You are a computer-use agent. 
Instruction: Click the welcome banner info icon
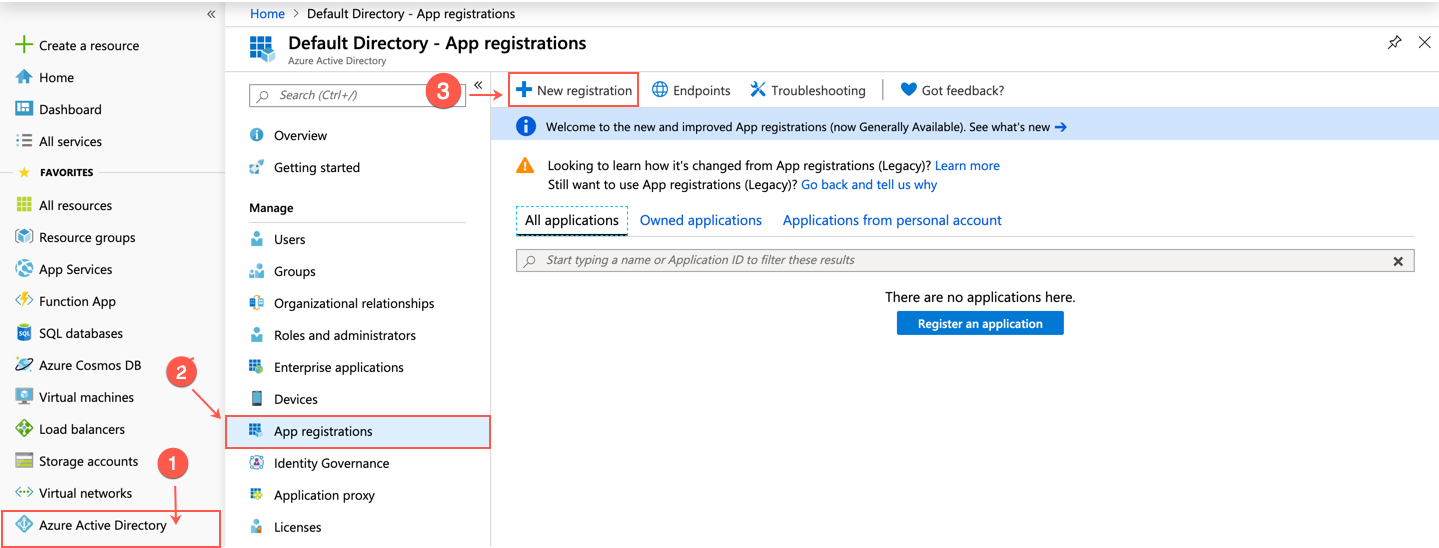525,126
